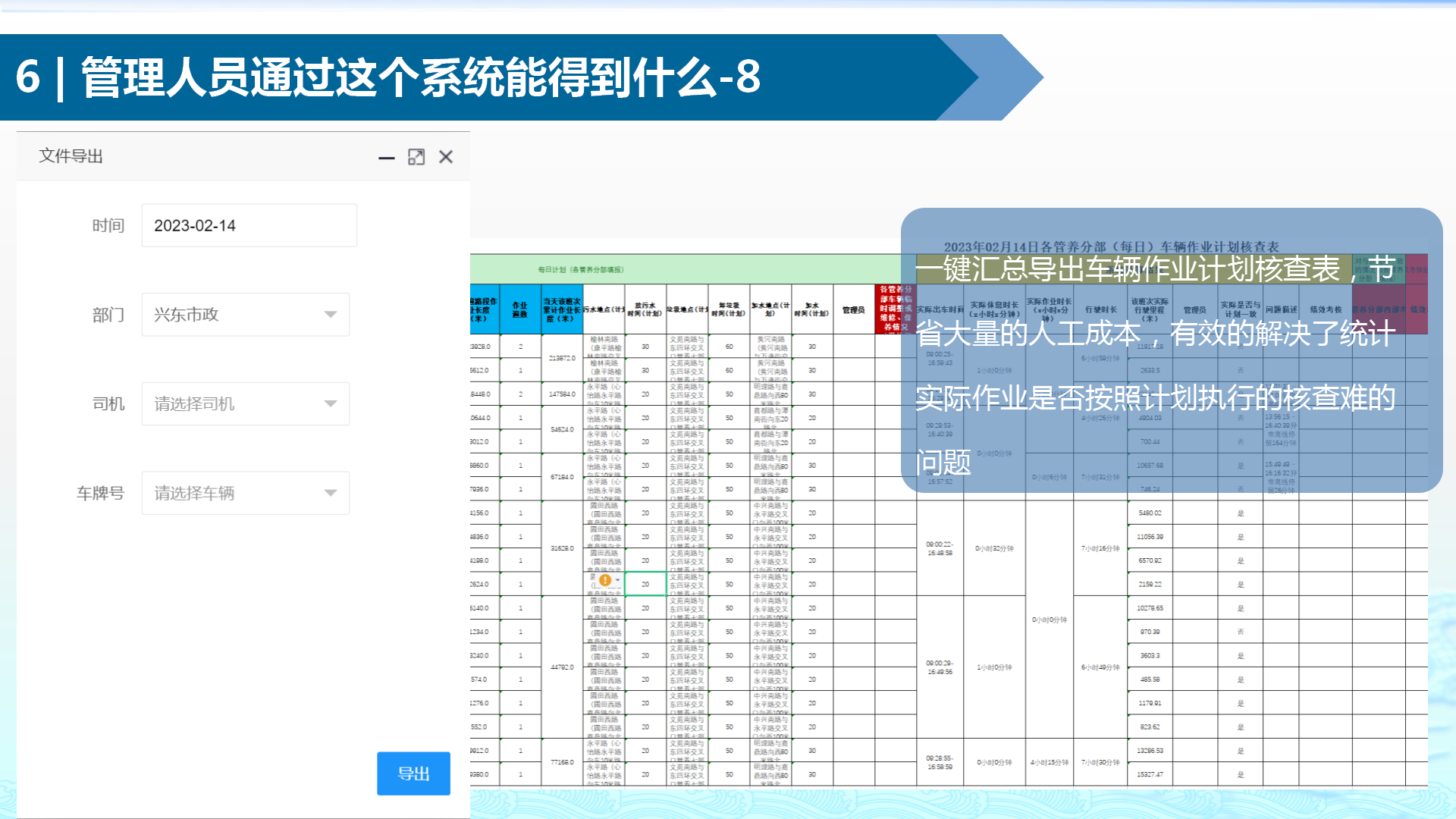Click the 0小时32分钟 rest duration cell
Image resolution: width=1456 pixels, height=819 pixels.
click(x=994, y=548)
